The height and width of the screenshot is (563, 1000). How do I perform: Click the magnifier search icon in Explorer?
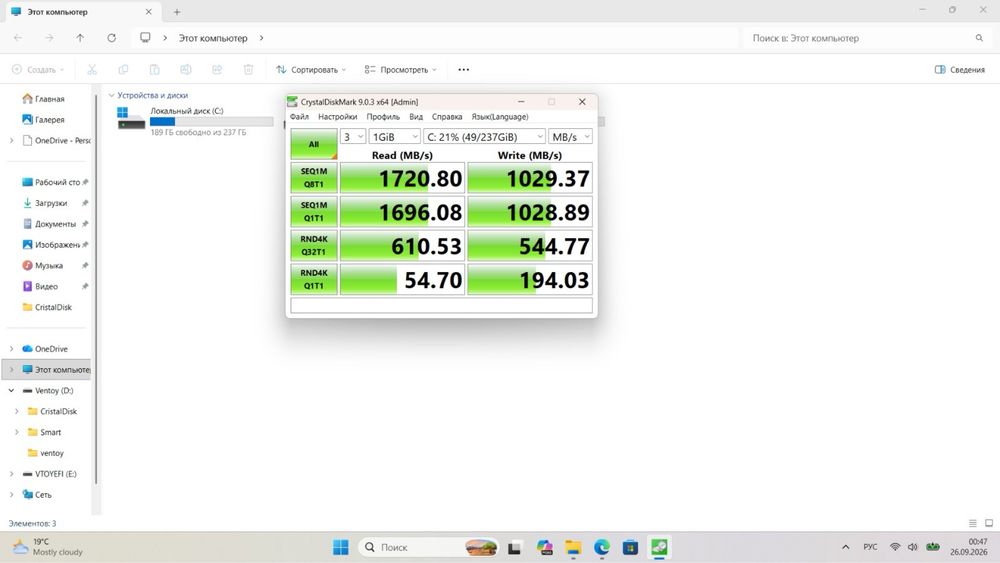[979, 38]
